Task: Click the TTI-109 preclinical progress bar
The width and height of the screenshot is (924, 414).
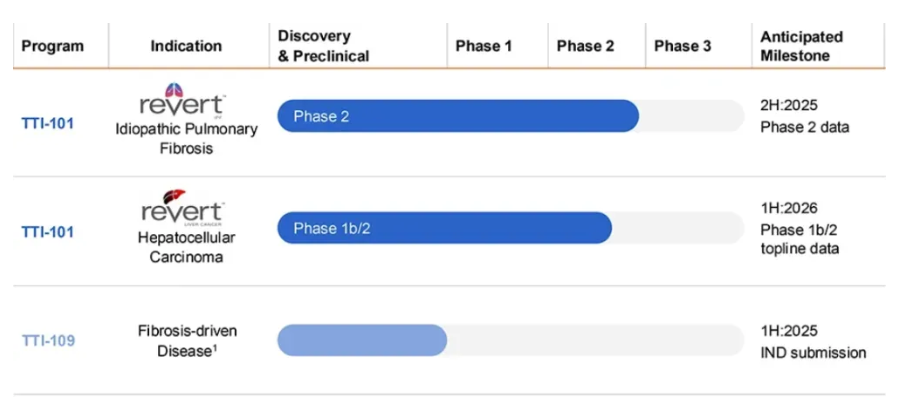Action: [362, 340]
